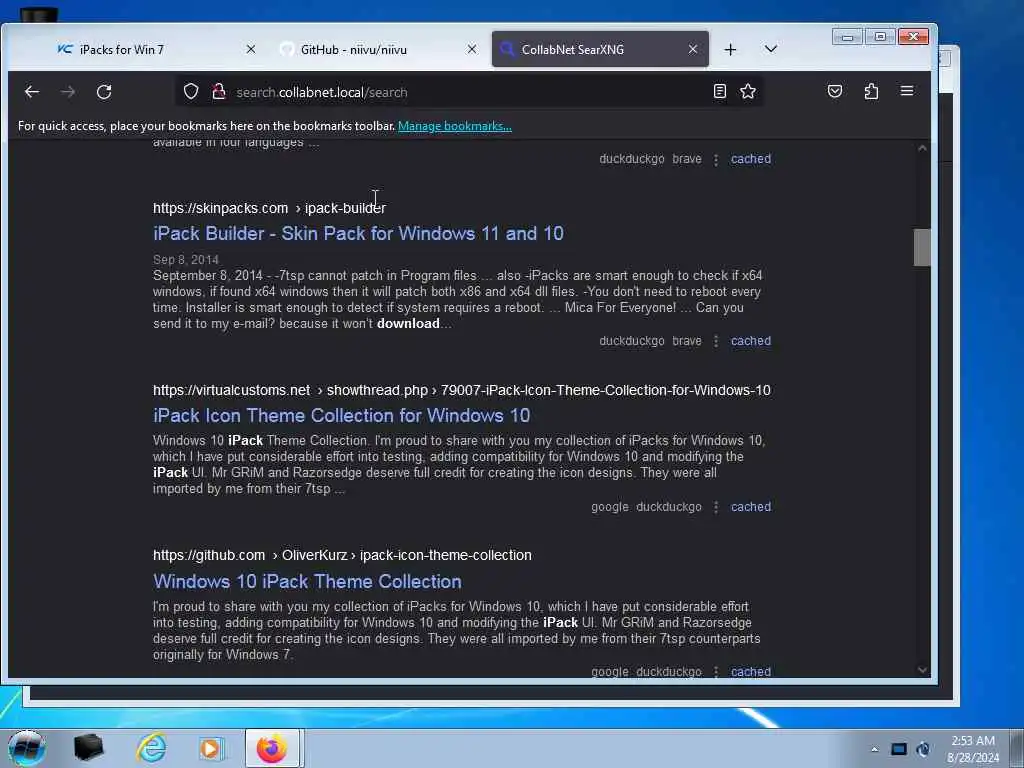Click the address bar URL field
This screenshot has width=1024, height=768.
(x=469, y=92)
